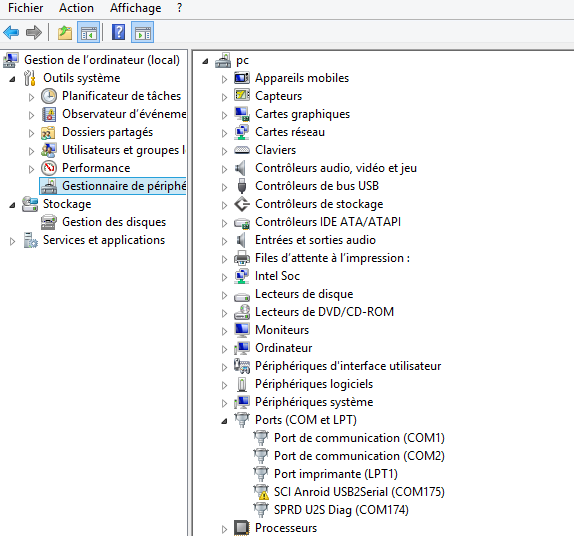Collapse the Stockage node arrow
Viewport: 575px width, 538px height.
pos(12,205)
